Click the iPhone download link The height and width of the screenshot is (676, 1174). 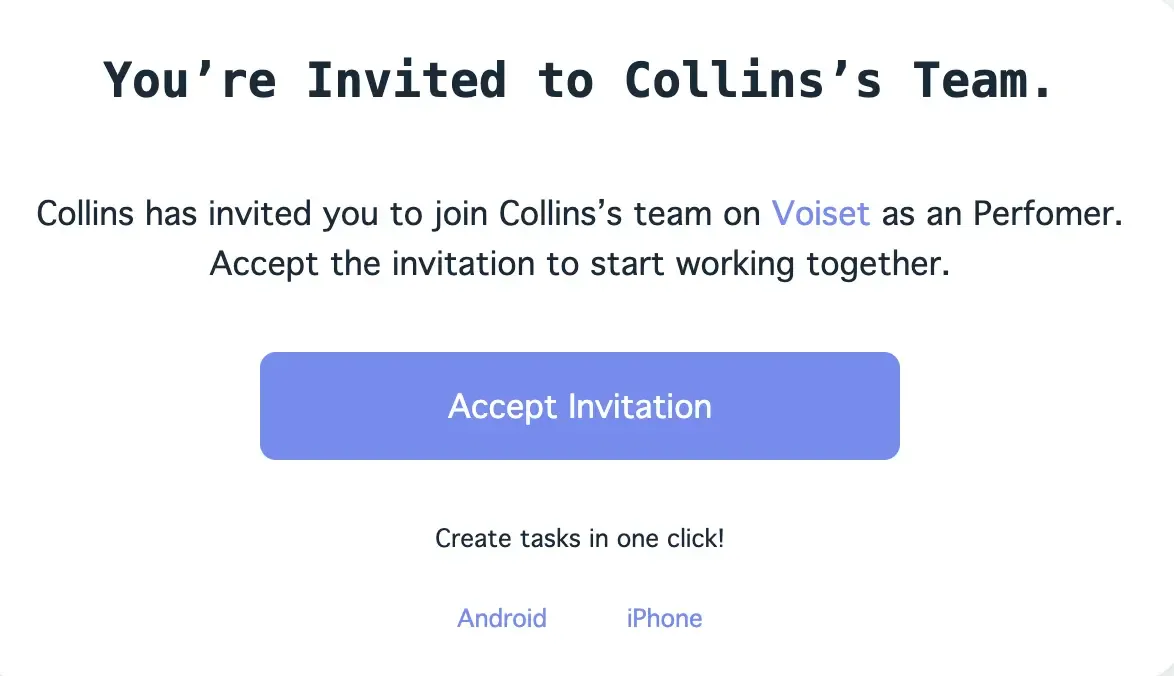[x=663, y=618]
